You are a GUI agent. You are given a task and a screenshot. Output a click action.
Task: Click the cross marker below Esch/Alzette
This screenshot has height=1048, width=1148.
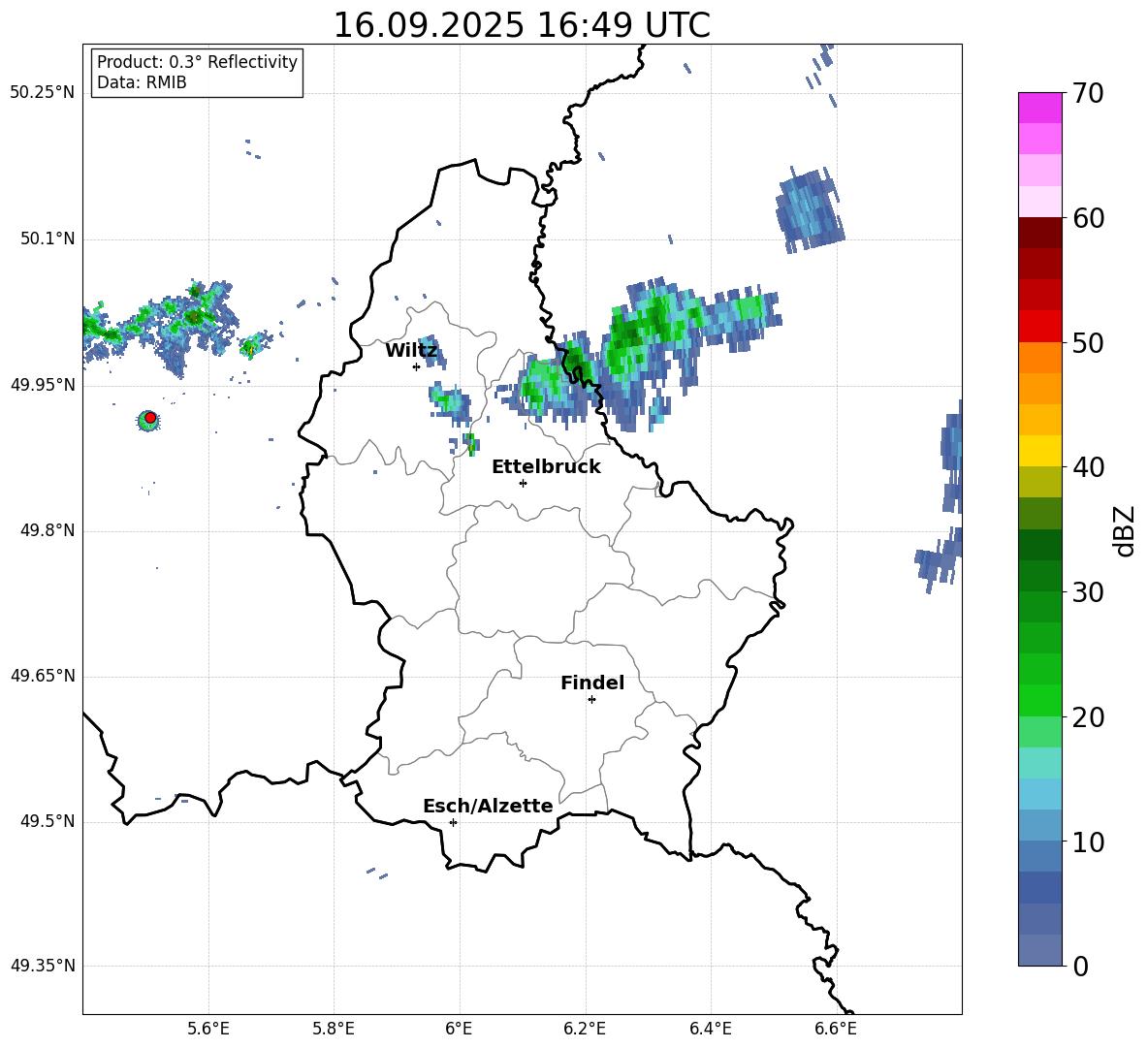click(x=453, y=822)
